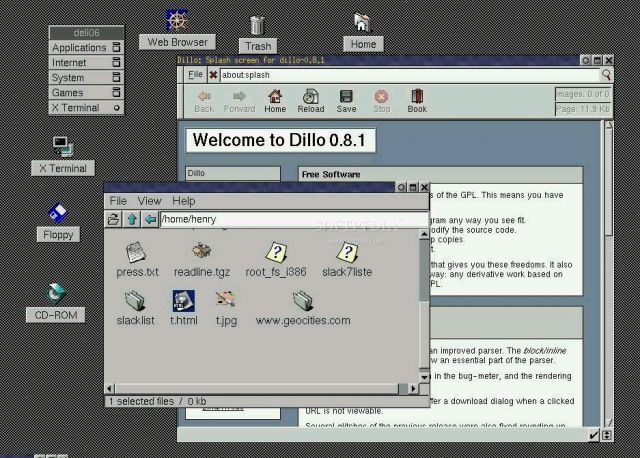The width and height of the screenshot is (640, 458).
Task: Open the file manager's Help menu
Action: [184, 201]
